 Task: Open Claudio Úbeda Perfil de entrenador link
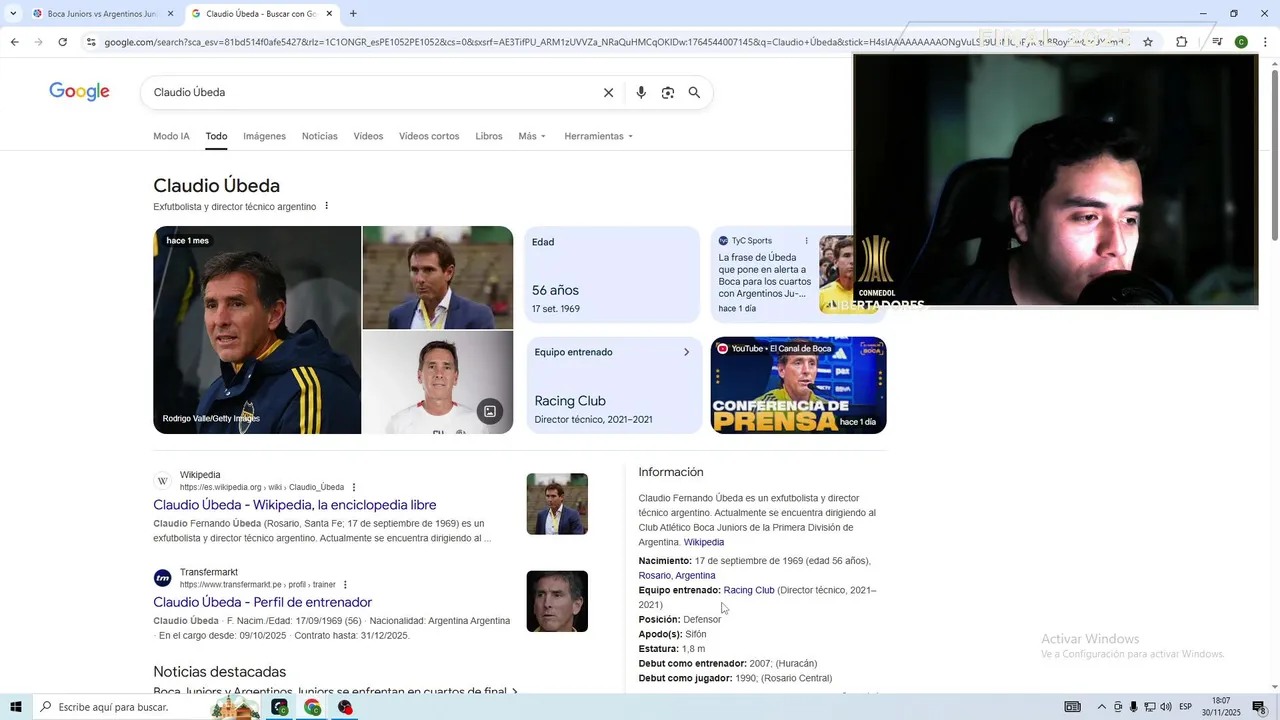point(262,602)
